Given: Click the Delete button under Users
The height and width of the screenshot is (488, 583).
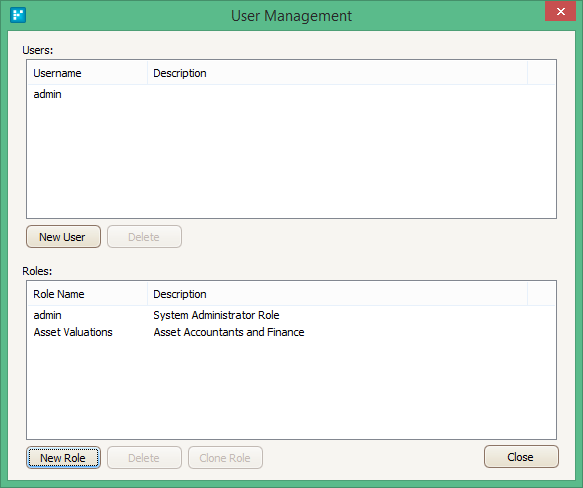Looking at the screenshot, I should click(x=144, y=237).
